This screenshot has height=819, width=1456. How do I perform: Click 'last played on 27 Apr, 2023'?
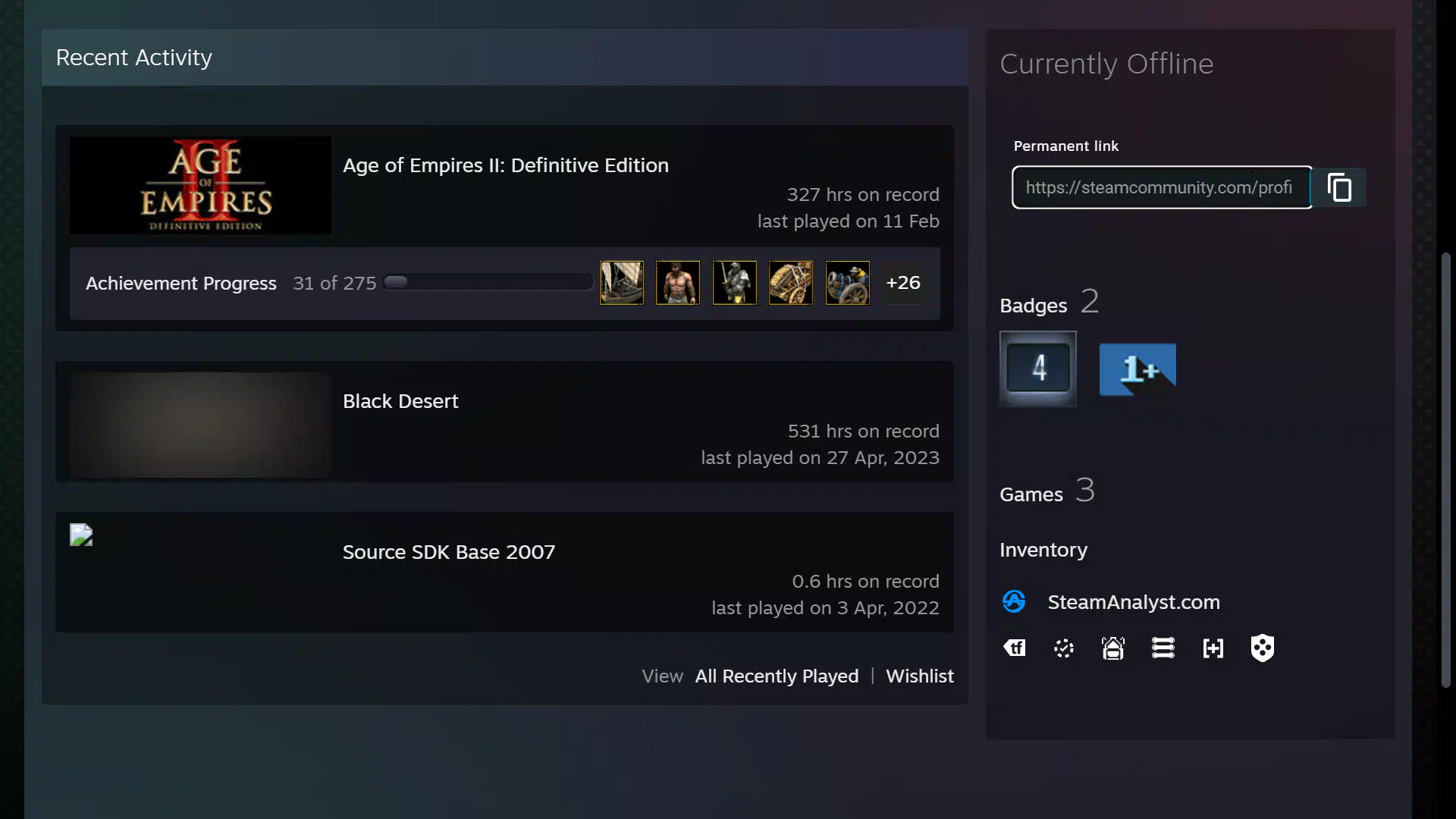[x=821, y=458]
